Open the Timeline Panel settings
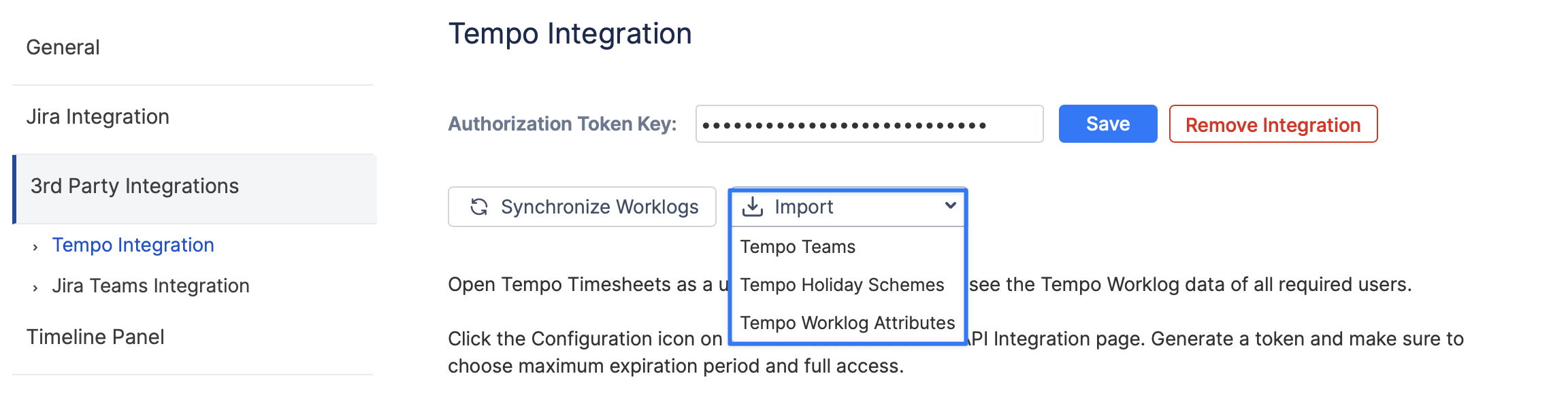The image size is (1568, 393). coord(95,337)
